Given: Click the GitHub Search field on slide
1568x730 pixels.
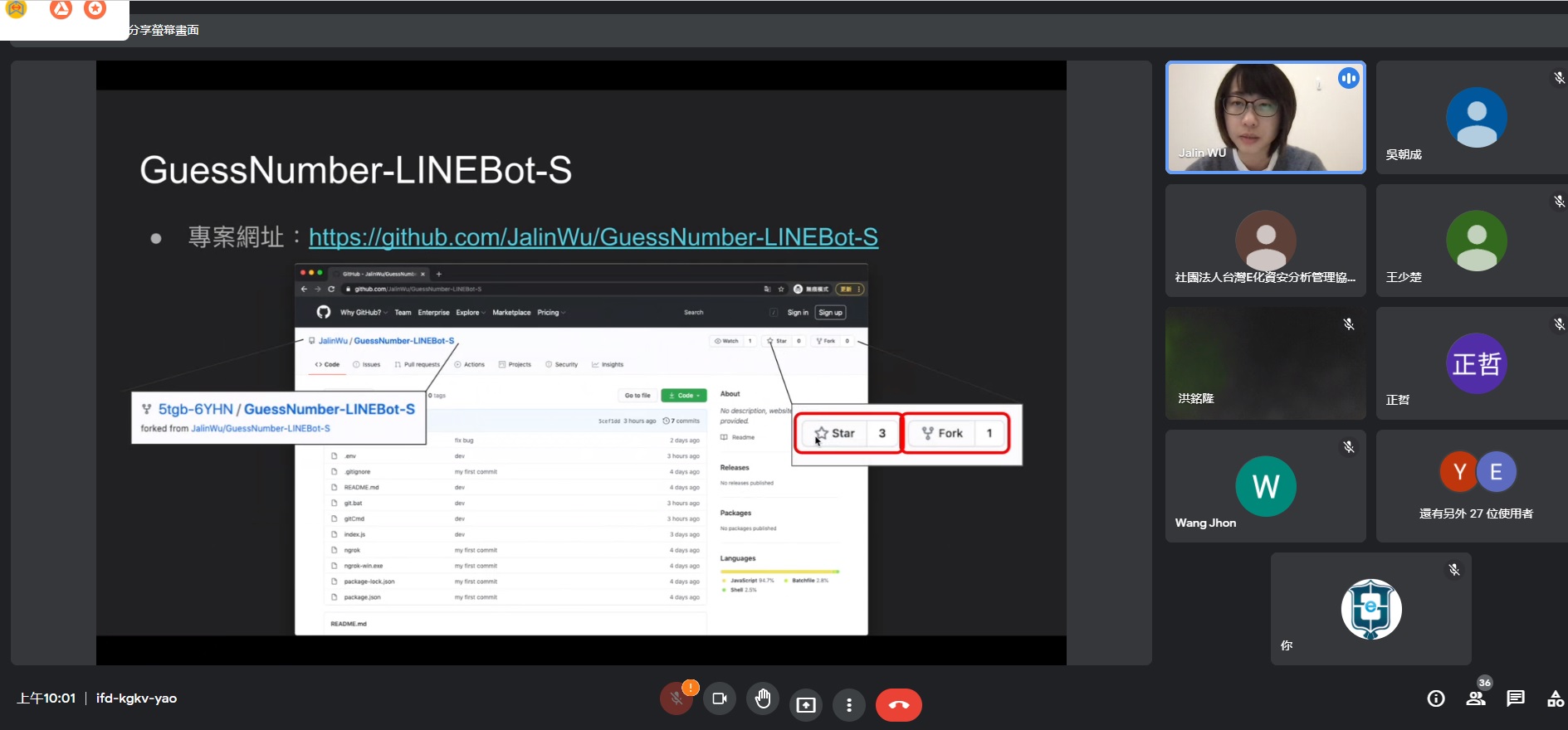Looking at the screenshot, I should [729, 313].
